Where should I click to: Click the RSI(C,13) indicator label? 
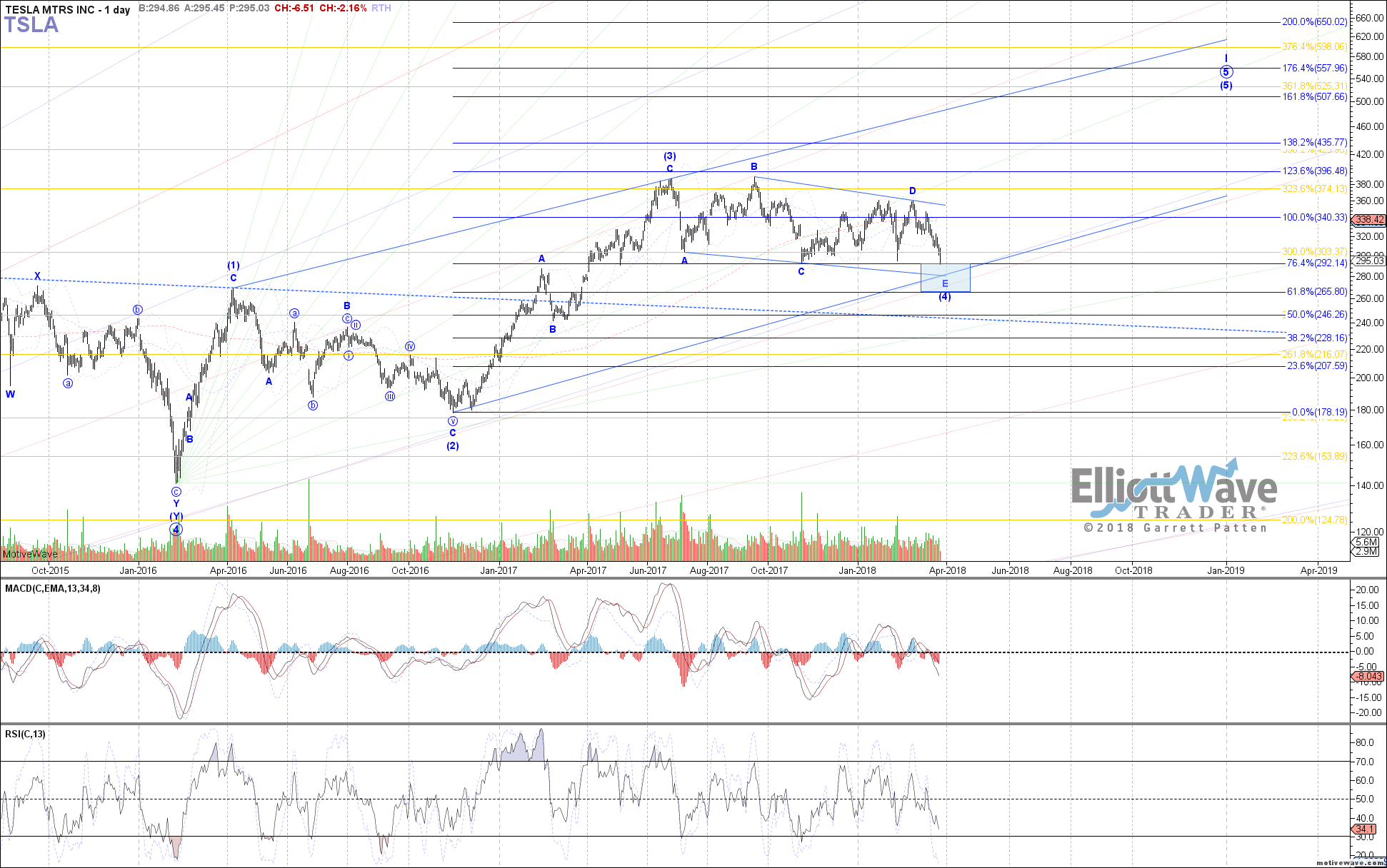coord(25,734)
